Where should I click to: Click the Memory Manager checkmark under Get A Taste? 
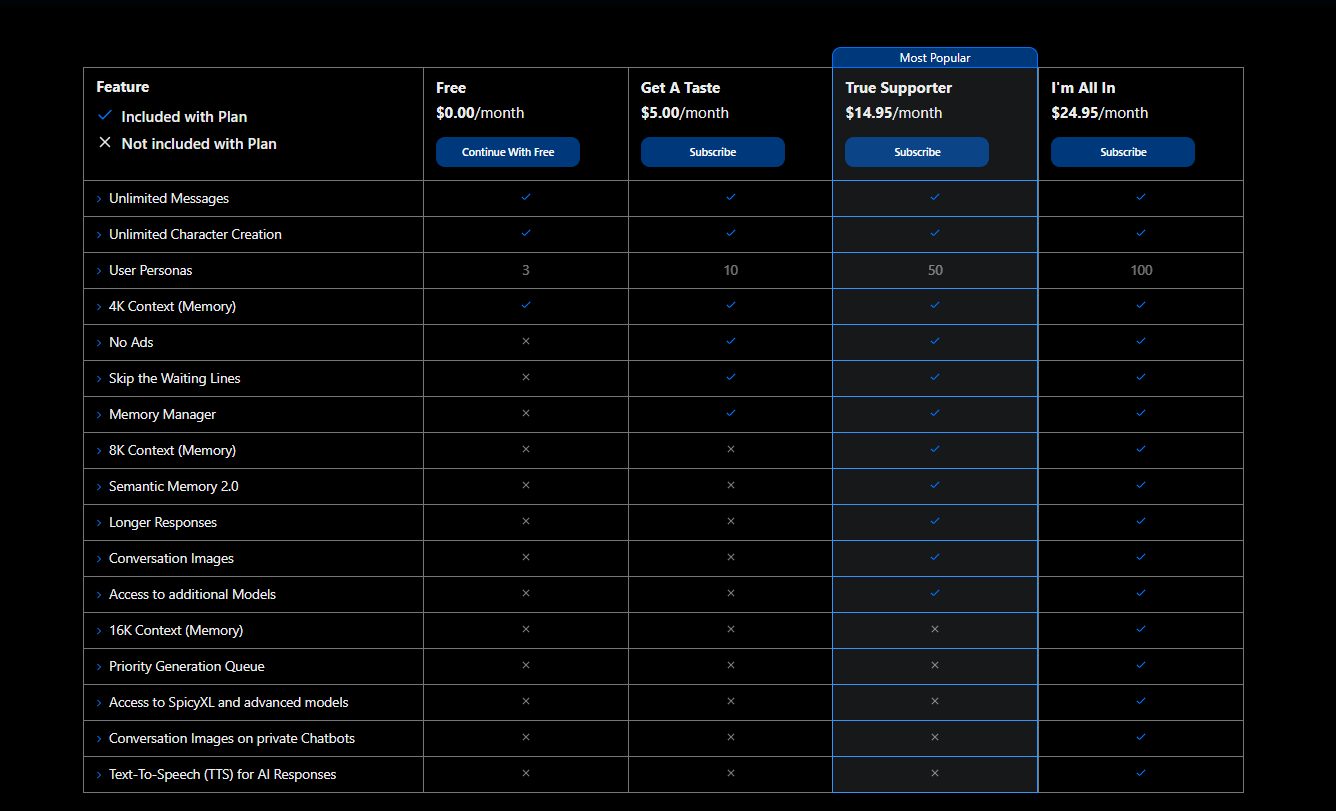click(x=731, y=413)
